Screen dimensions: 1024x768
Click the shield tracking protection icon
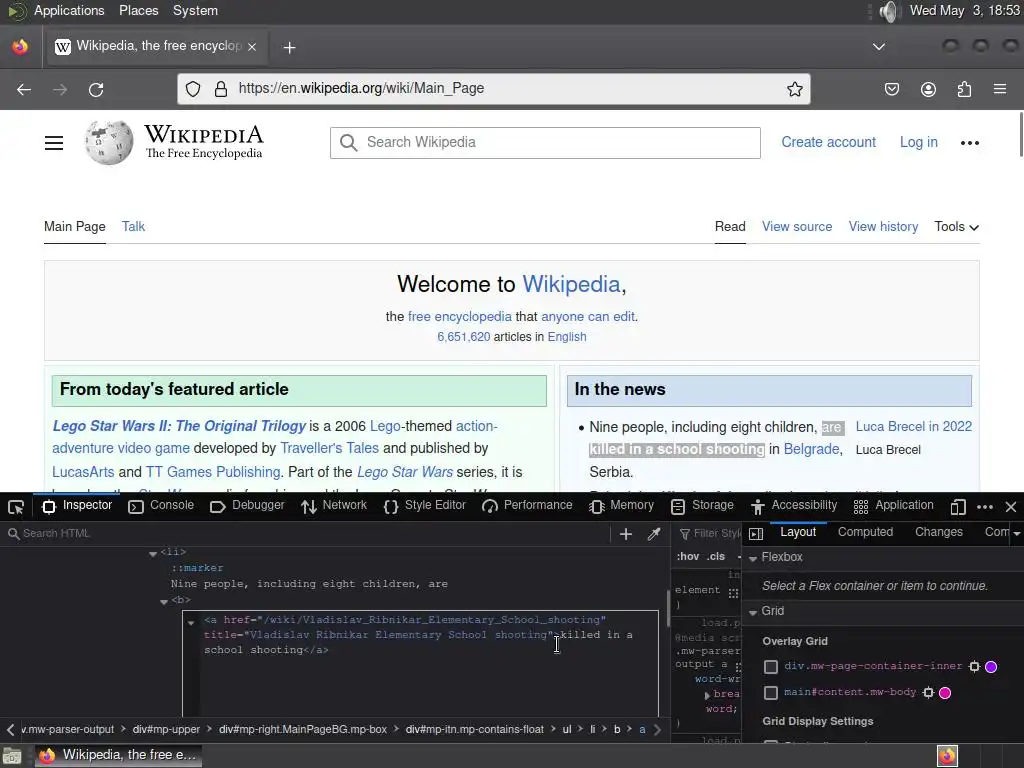pos(193,89)
